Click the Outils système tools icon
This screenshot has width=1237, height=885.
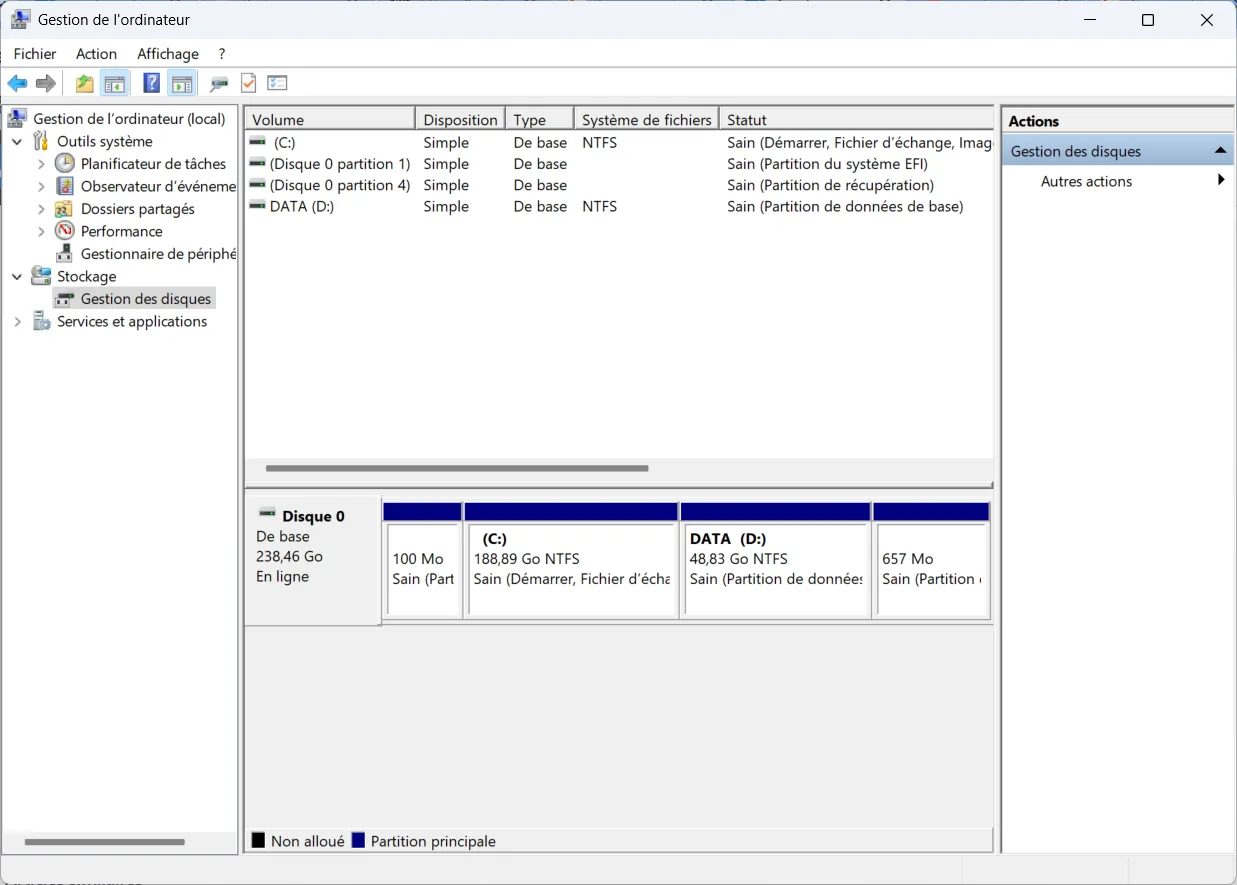point(41,141)
